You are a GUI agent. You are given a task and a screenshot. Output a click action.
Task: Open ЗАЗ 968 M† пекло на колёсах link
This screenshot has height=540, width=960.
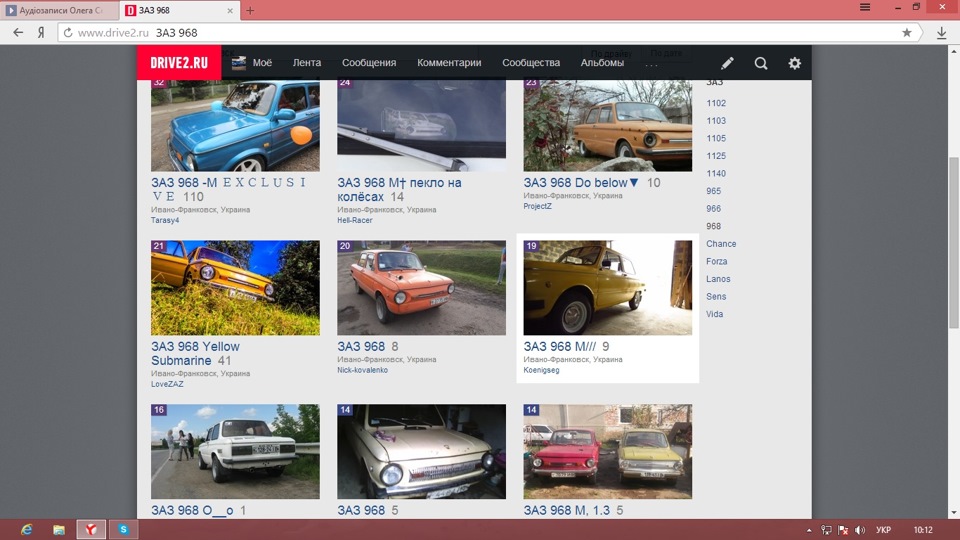[399, 189]
